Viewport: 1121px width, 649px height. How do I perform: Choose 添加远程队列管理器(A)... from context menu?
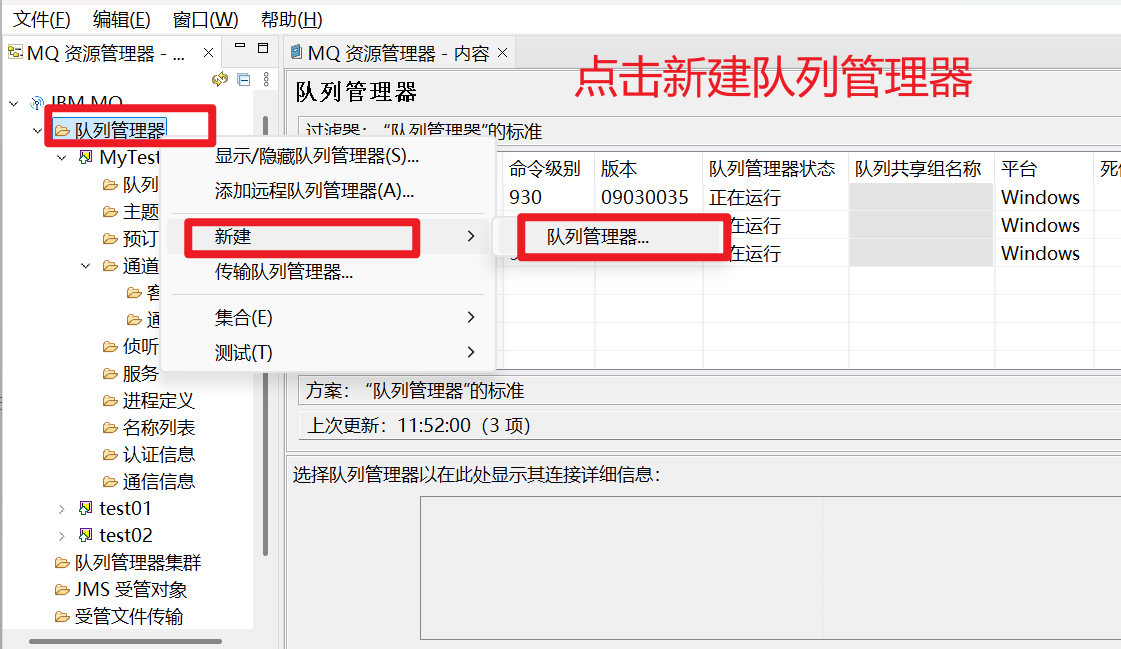[x=314, y=191]
